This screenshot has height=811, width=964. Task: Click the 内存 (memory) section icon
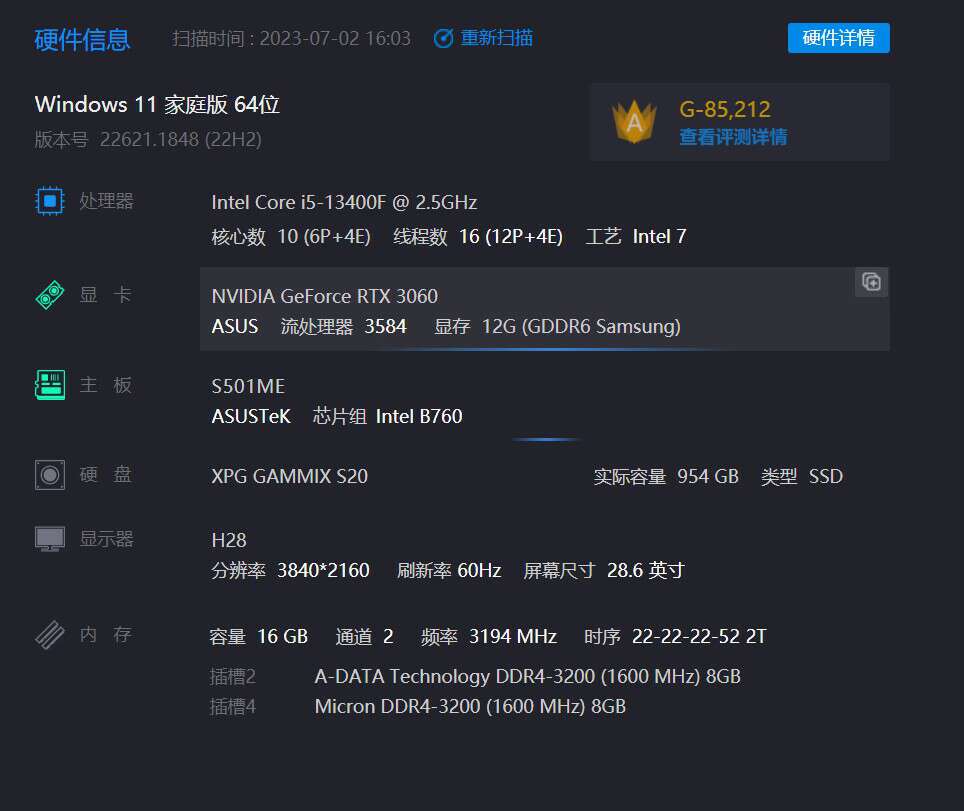(48, 633)
